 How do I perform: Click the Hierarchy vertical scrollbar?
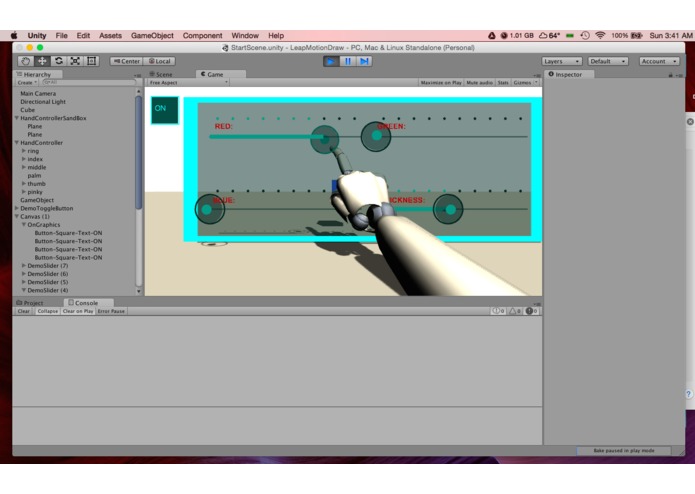point(139,153)
